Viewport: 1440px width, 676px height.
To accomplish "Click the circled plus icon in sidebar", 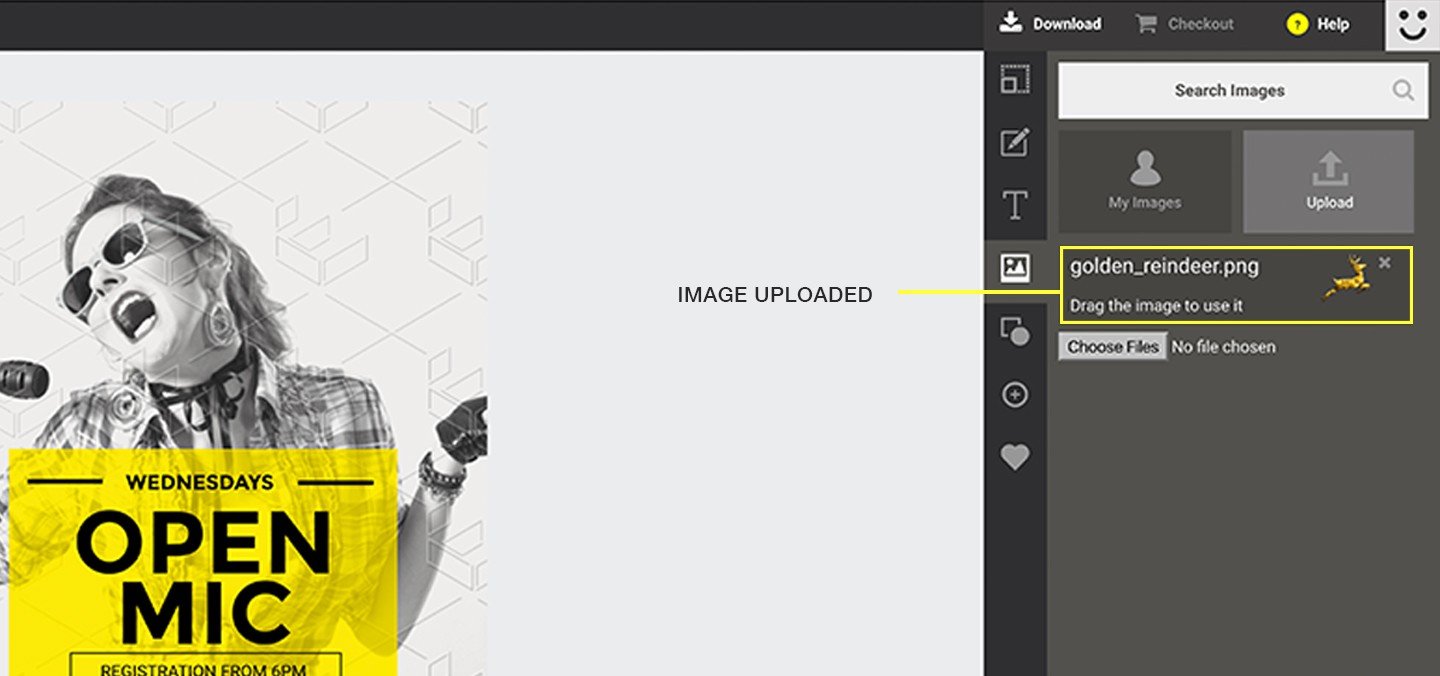I will (x=1015, y=396).
